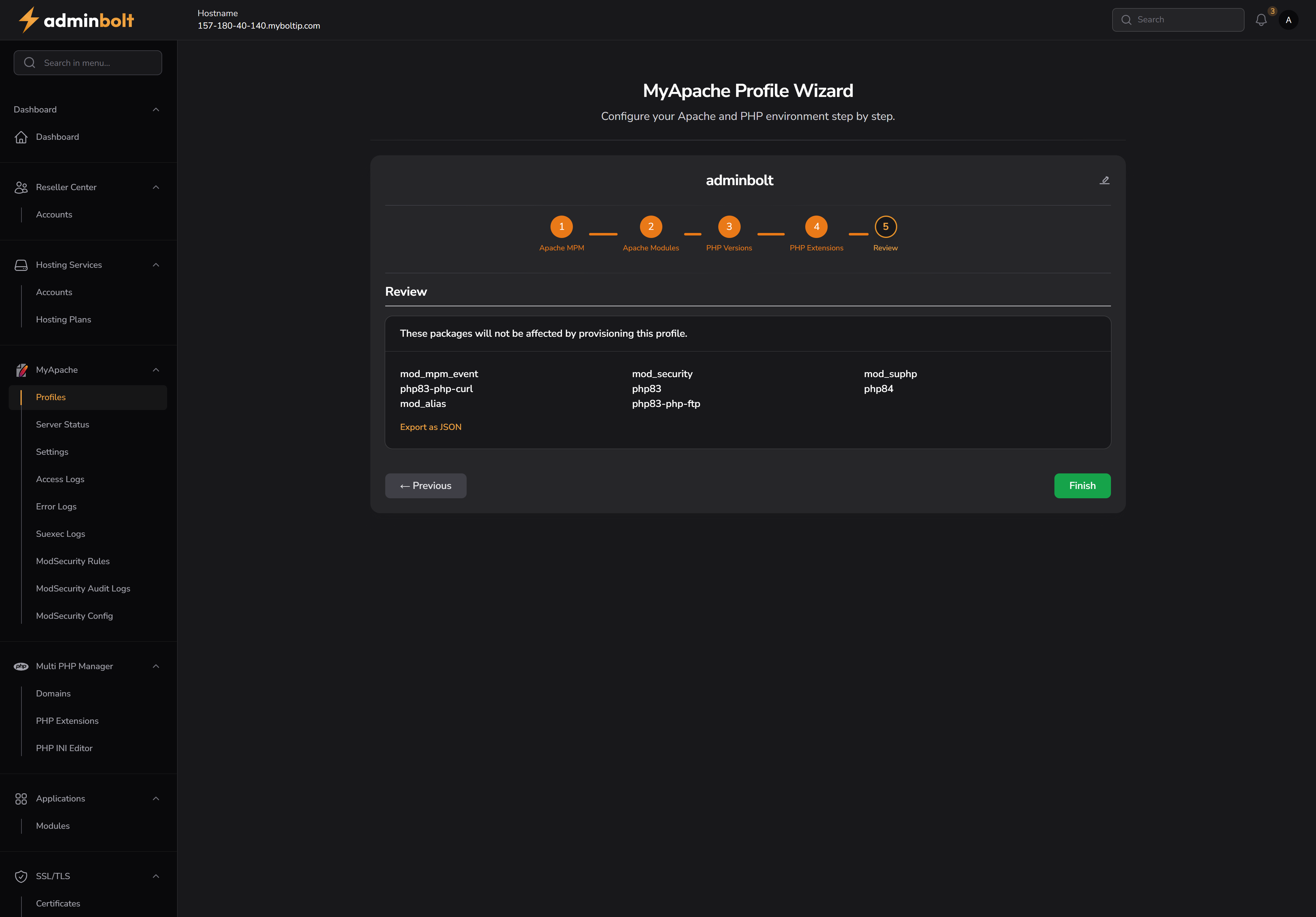This screenshot has height=917, width=1316.
Task: Jump to the Apache Modules step
Action: coord(651,226)
